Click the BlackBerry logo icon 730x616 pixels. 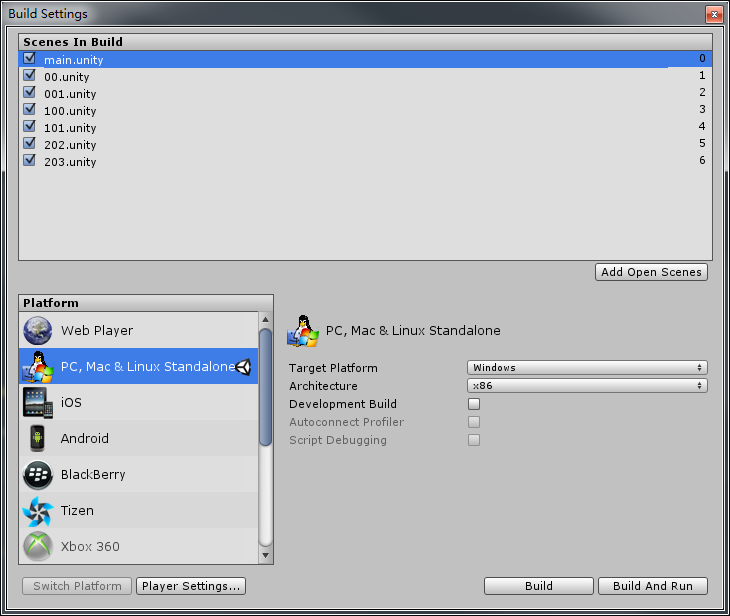click(38, 474)
